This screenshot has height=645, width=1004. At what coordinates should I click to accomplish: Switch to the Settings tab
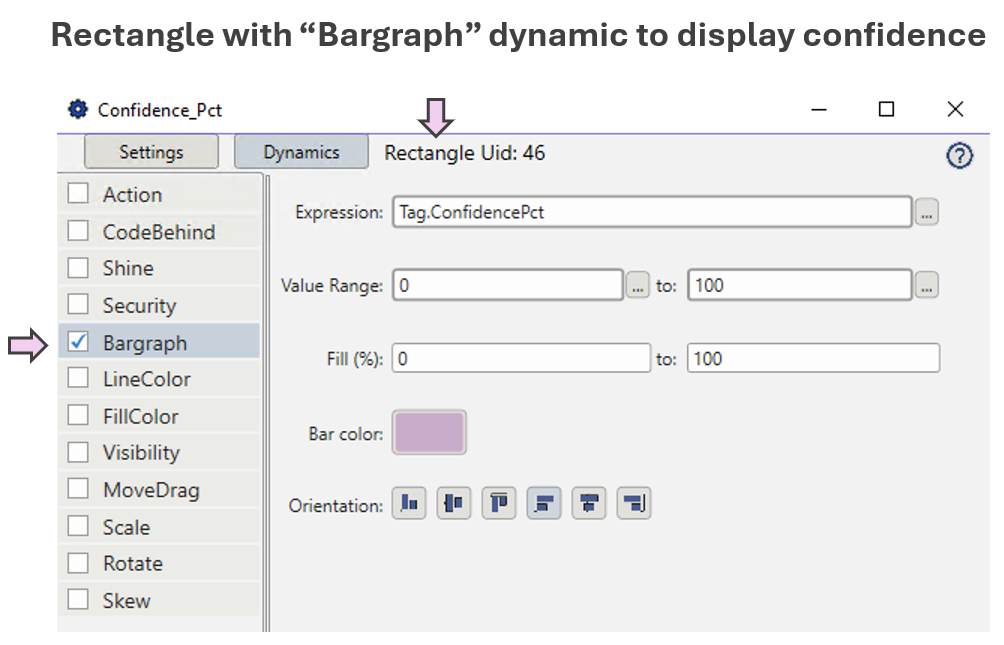[x=151, y=152]
